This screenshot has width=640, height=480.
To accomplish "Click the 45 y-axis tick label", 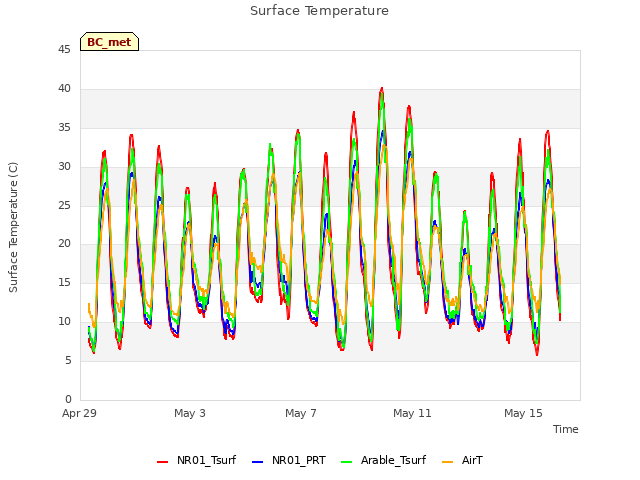I will (x=64, y=49).
